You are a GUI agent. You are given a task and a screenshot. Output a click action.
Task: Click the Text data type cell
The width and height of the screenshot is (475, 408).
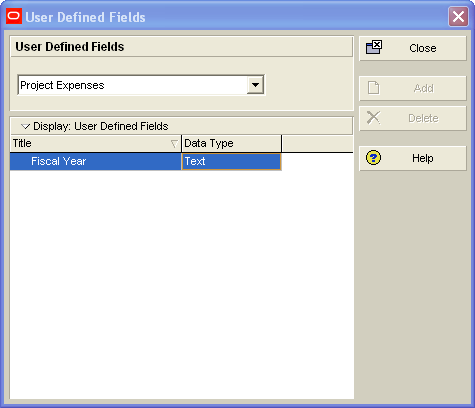pyautogui.click(x=231, y=162)
